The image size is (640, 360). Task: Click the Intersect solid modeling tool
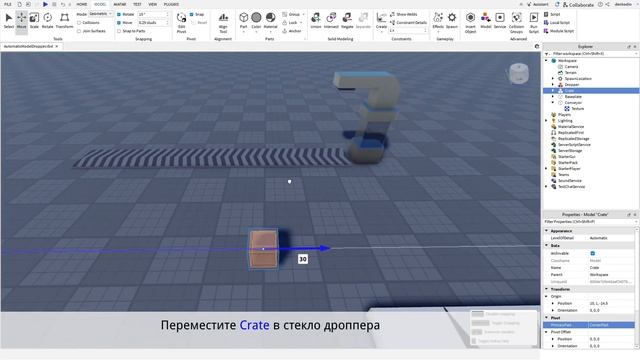pos(331,21)
